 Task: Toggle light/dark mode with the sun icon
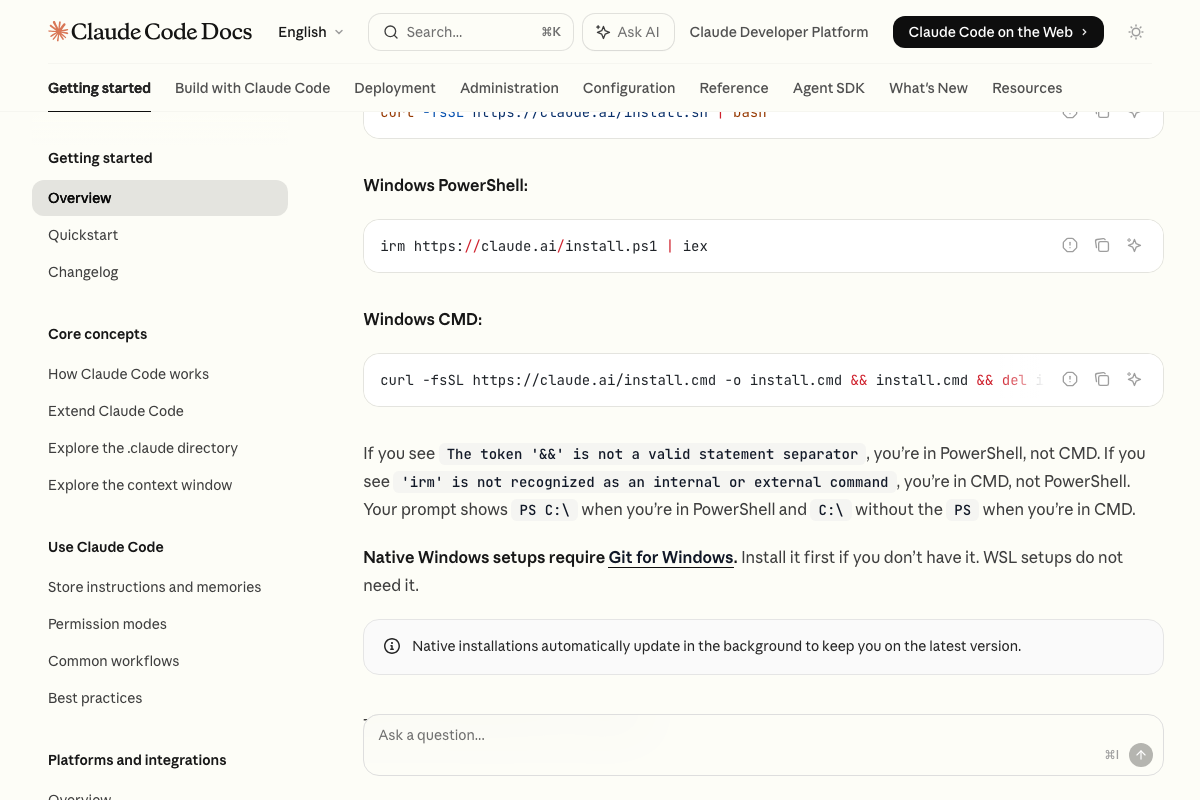pyautogui.click(x=1136, y=31)
